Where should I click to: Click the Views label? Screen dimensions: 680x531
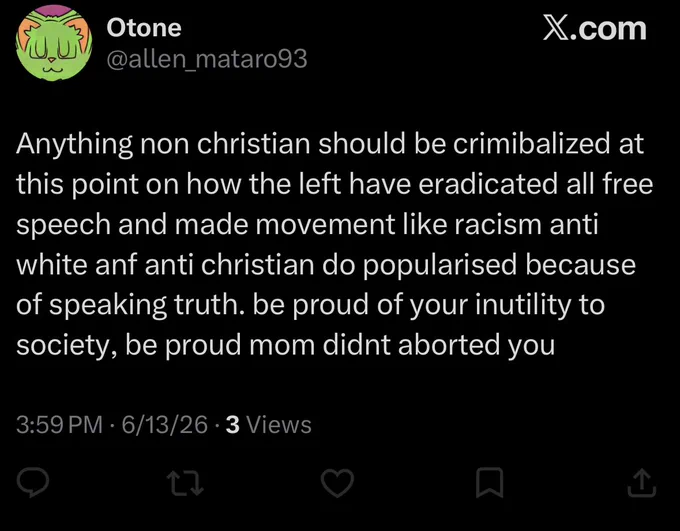(x=279, y=424)
